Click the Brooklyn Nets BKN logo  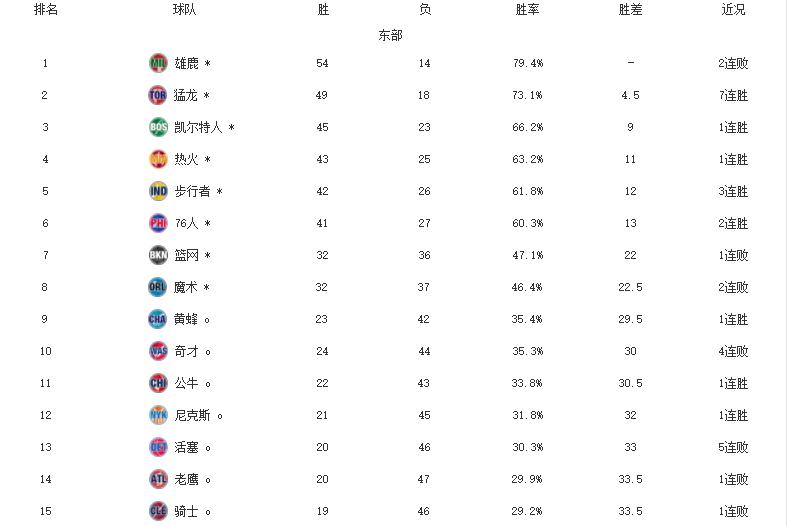click(x=158, y=255)
